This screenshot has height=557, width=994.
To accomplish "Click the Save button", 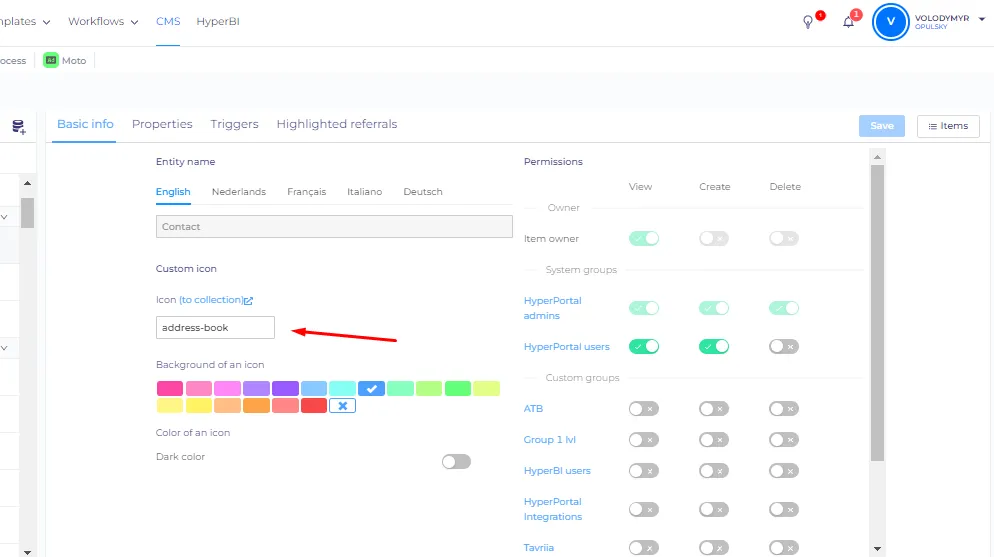I will tap(882, 125).
